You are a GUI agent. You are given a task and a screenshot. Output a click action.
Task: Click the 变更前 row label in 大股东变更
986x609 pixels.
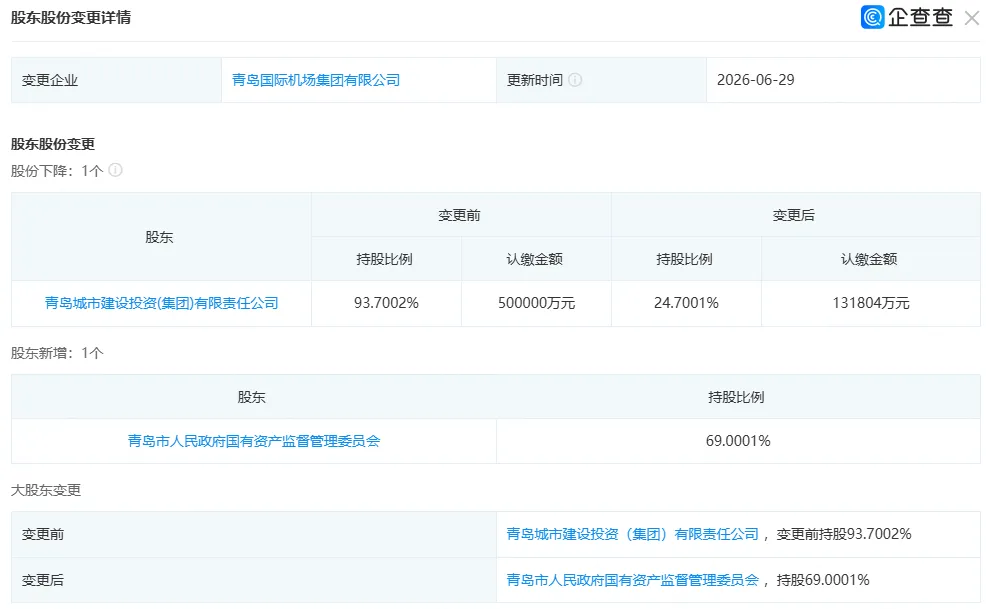coord(43,535)
